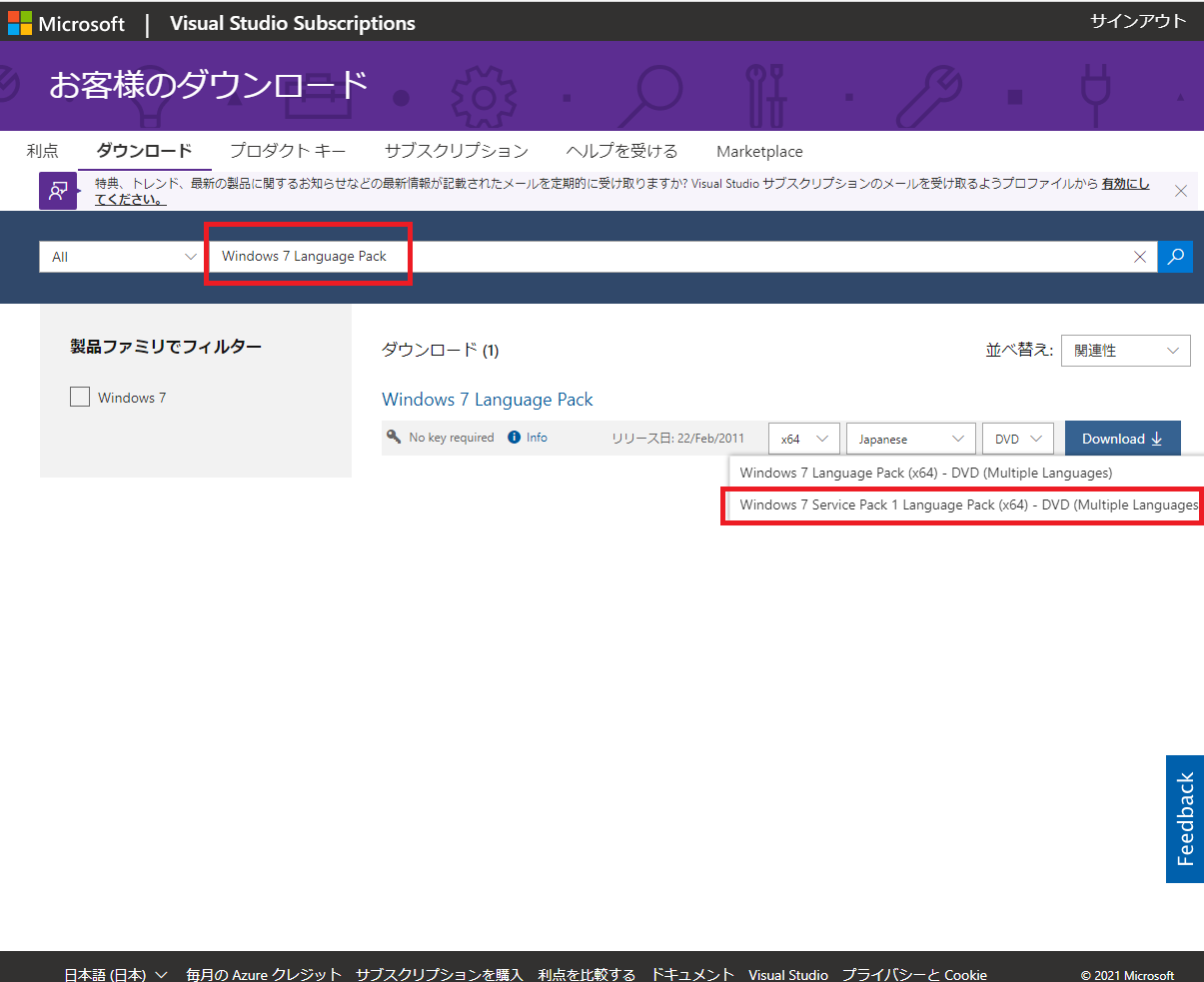Click the Visual Studio Subscriptions header title

(293, 23)
